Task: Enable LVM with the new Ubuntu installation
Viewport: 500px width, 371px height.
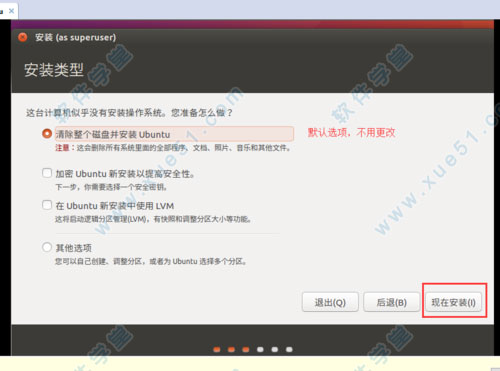Action: [47, 205]
